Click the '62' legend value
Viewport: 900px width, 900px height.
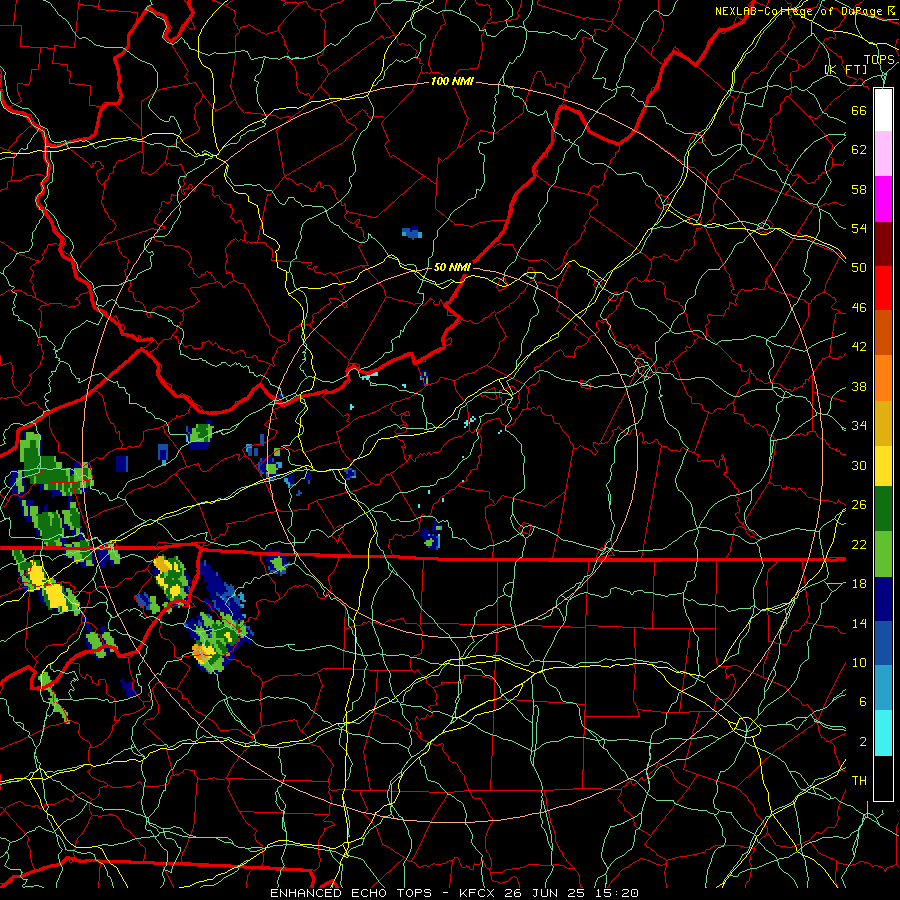(859, 150)
